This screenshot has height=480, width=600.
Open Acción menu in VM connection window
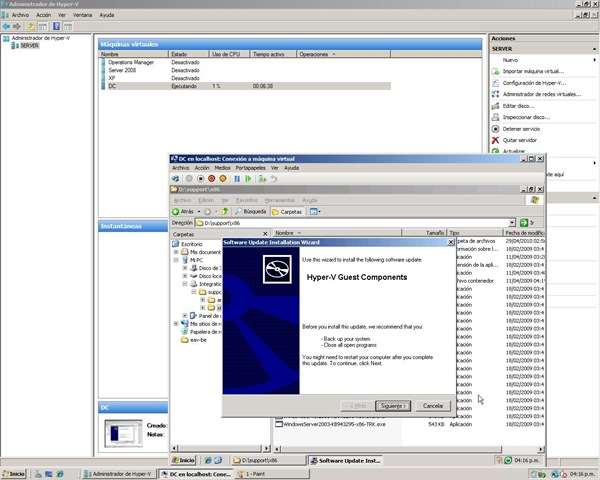tap(202, 168)
